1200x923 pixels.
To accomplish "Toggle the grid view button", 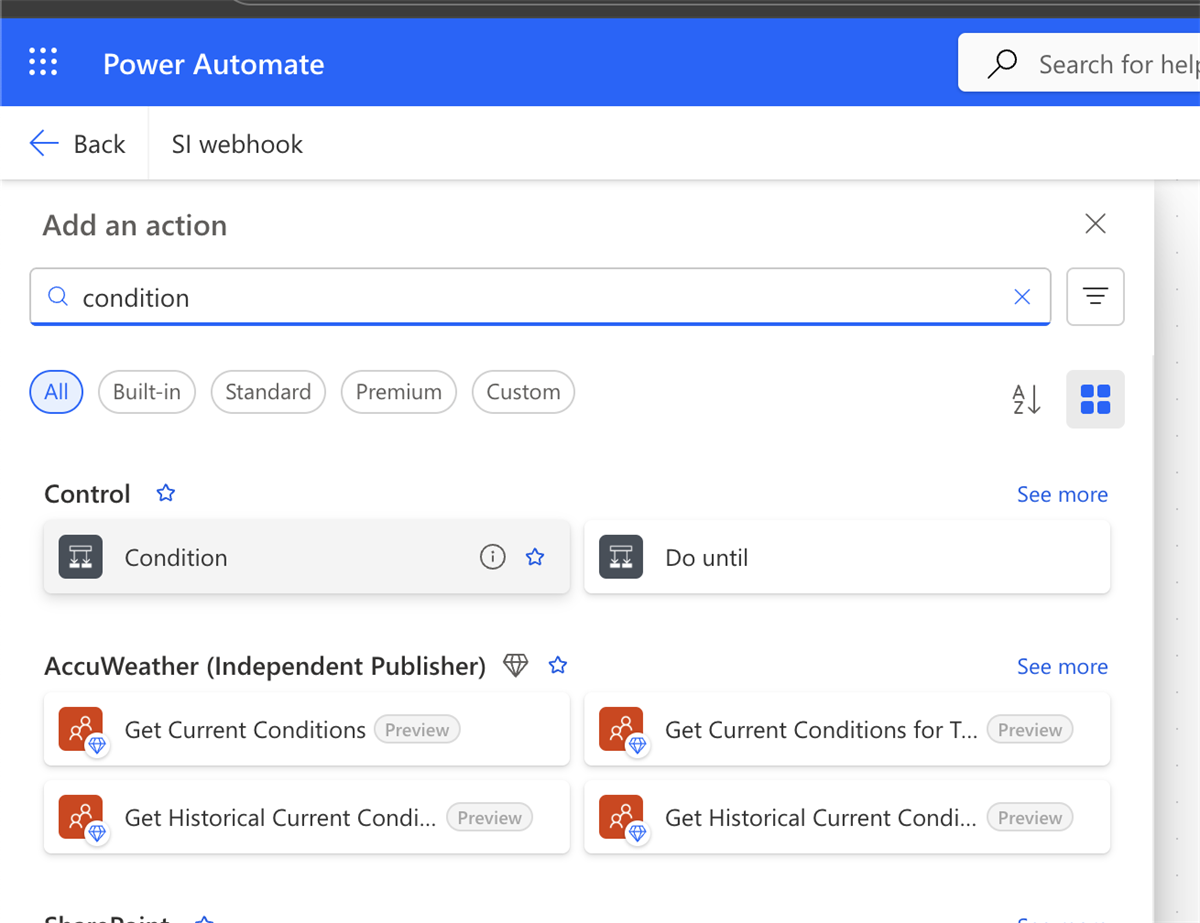I will (x=1095, y=399).
